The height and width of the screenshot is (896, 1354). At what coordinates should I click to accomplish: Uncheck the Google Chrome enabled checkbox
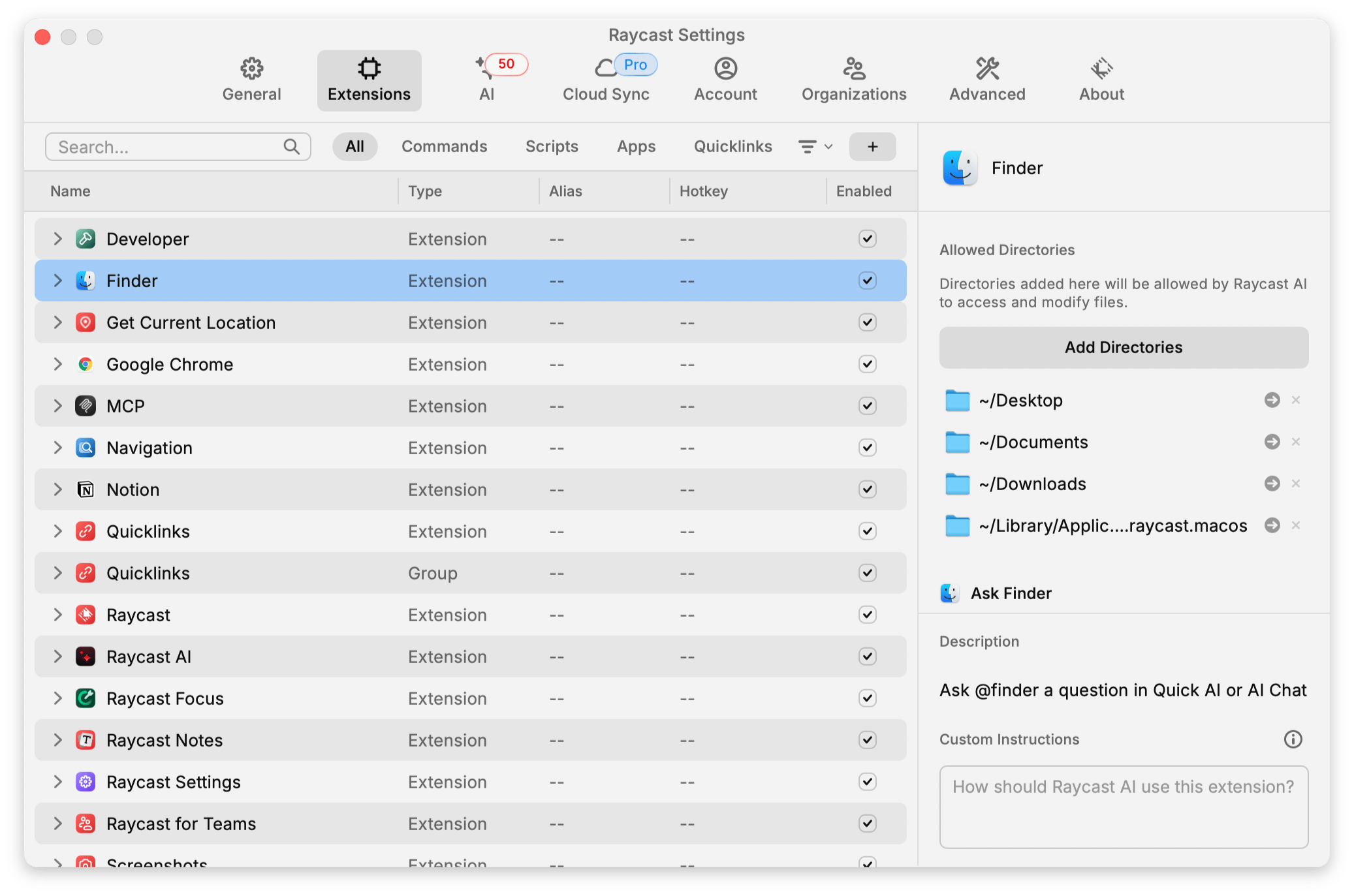(867, 364)
